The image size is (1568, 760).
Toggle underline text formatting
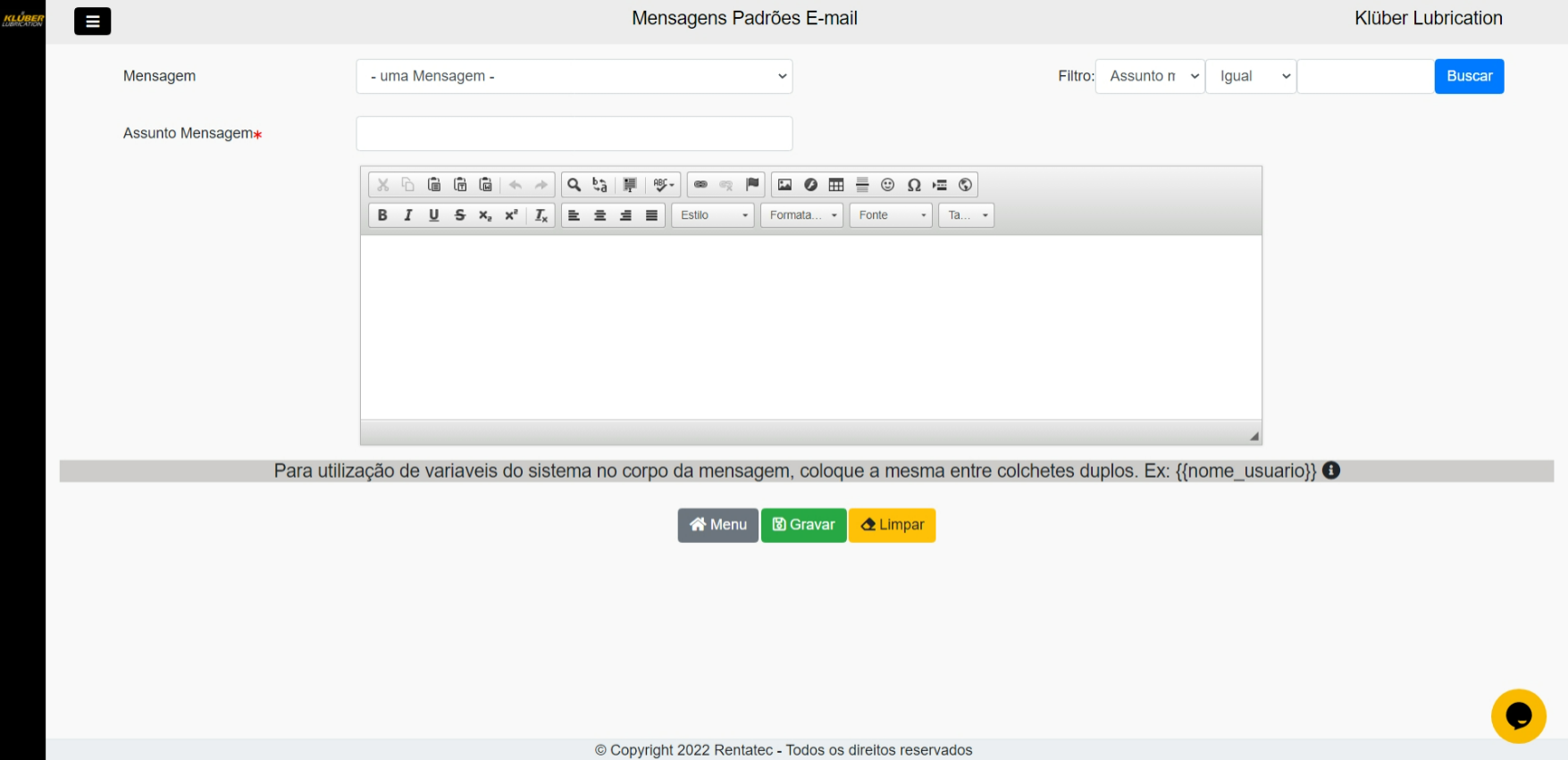click(434, 215)
